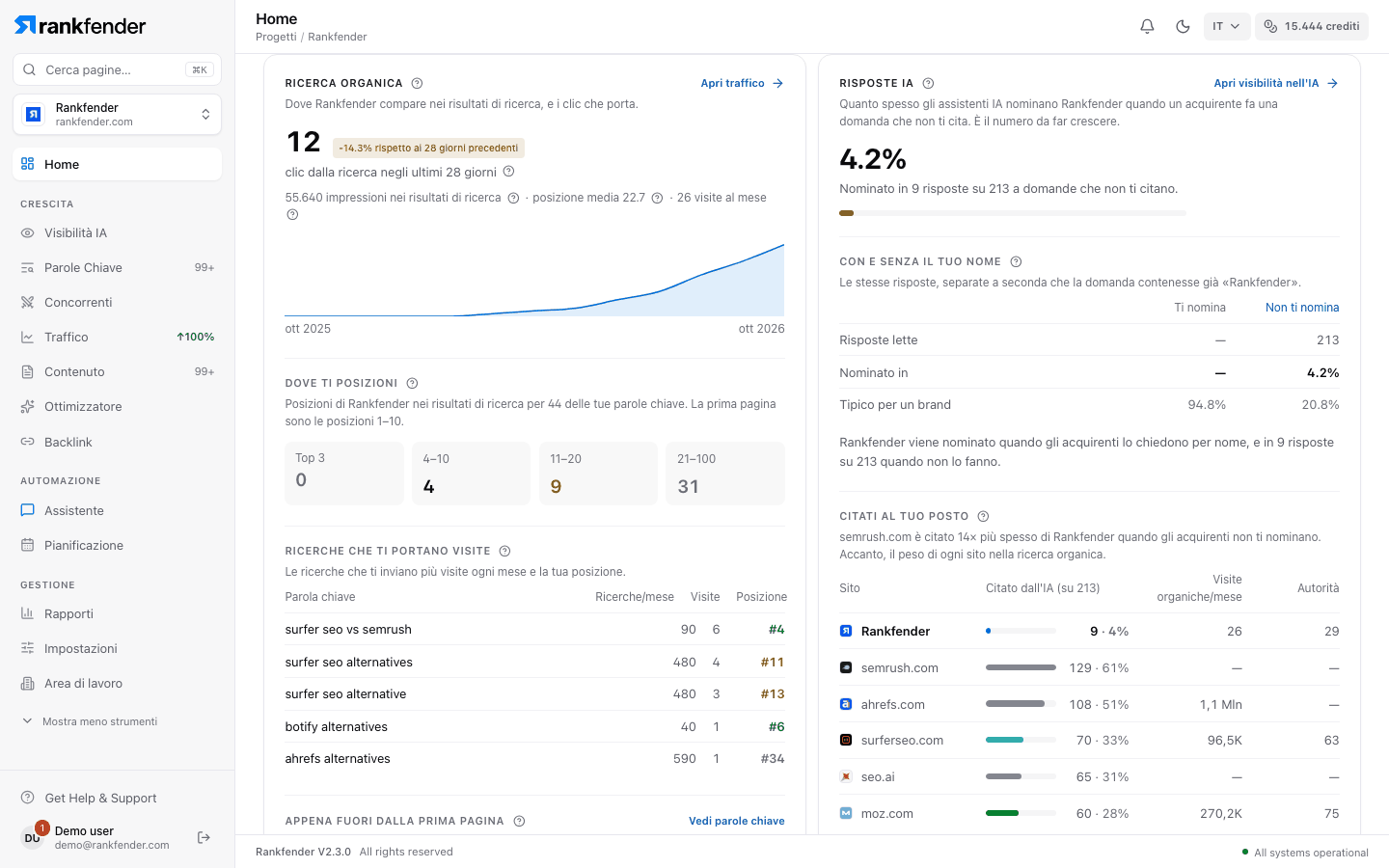
Task: Open Get Help & Support
Action: (89, 798)
